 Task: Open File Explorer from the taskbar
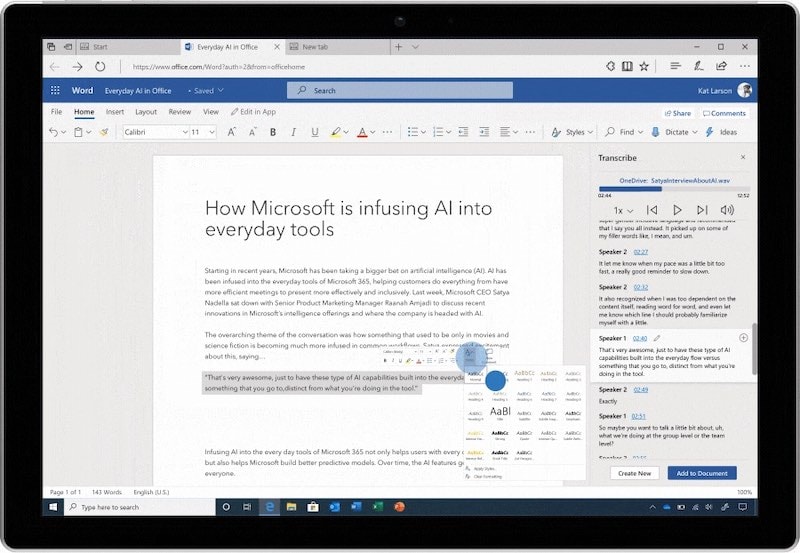point(291,507)
